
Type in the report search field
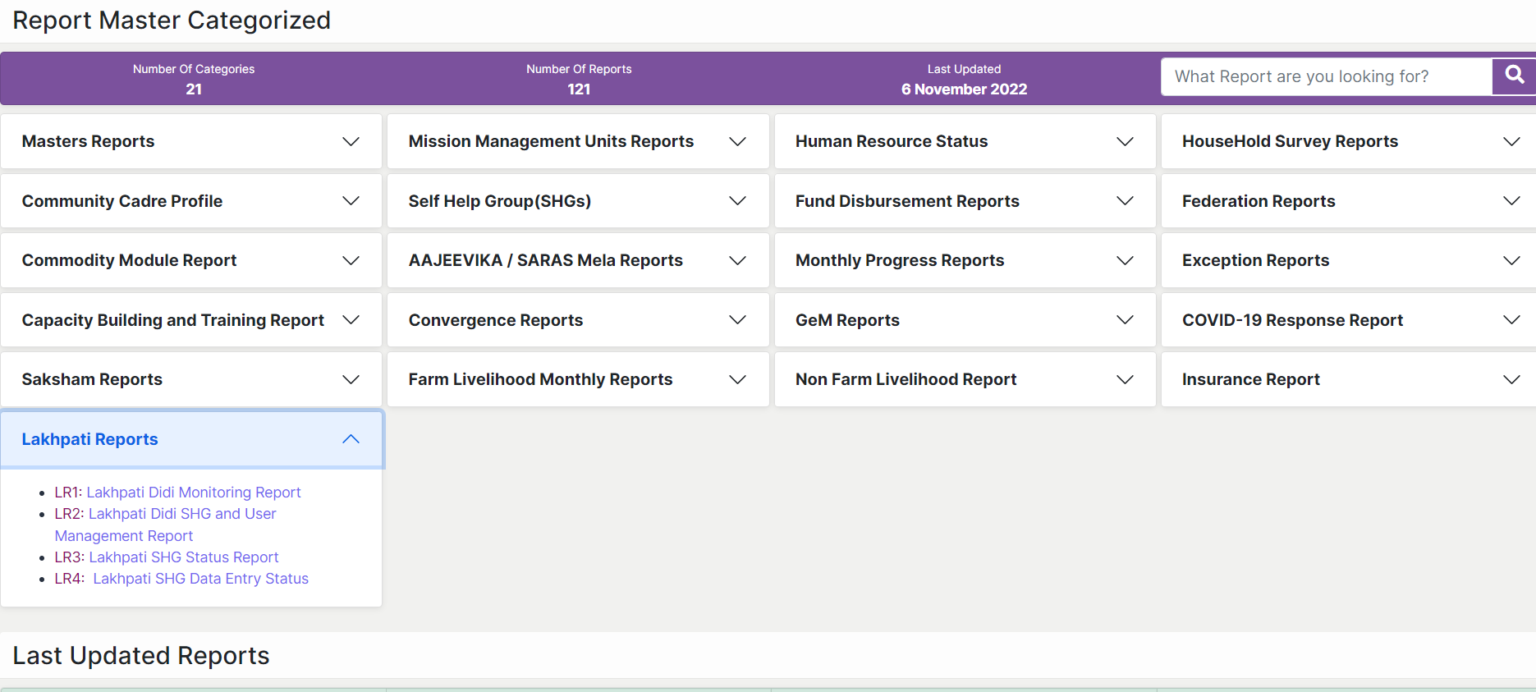click(x=1326, y=77)
